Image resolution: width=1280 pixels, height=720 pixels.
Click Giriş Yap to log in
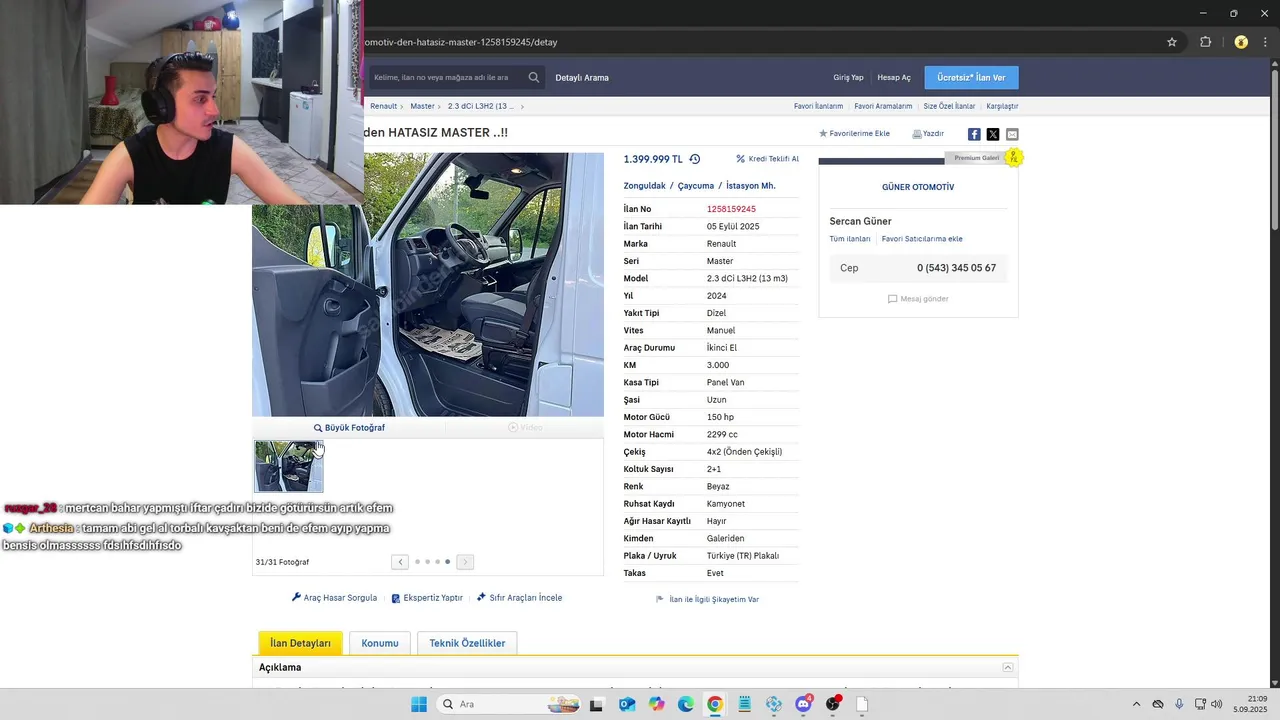[x=848, y=77]
